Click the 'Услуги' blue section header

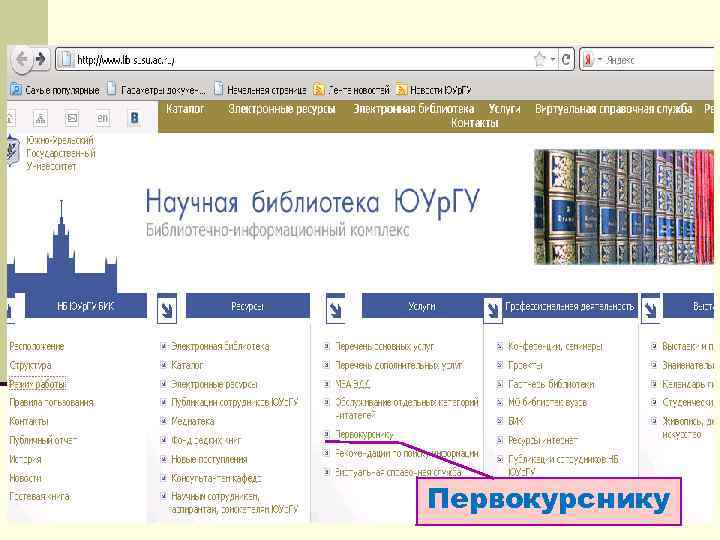click(x=422, y=306)
